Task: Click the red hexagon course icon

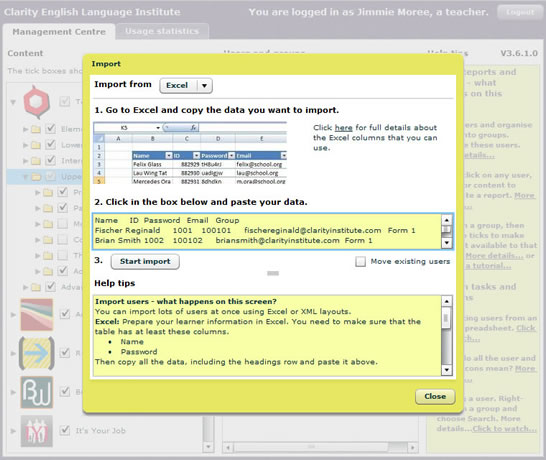Action: (37, 102)
